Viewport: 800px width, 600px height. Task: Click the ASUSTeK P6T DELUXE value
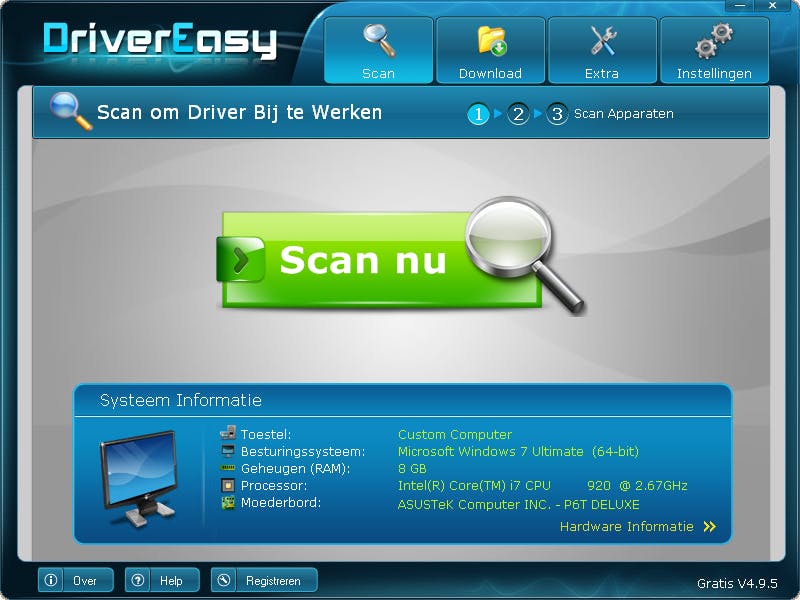(518, 505)
